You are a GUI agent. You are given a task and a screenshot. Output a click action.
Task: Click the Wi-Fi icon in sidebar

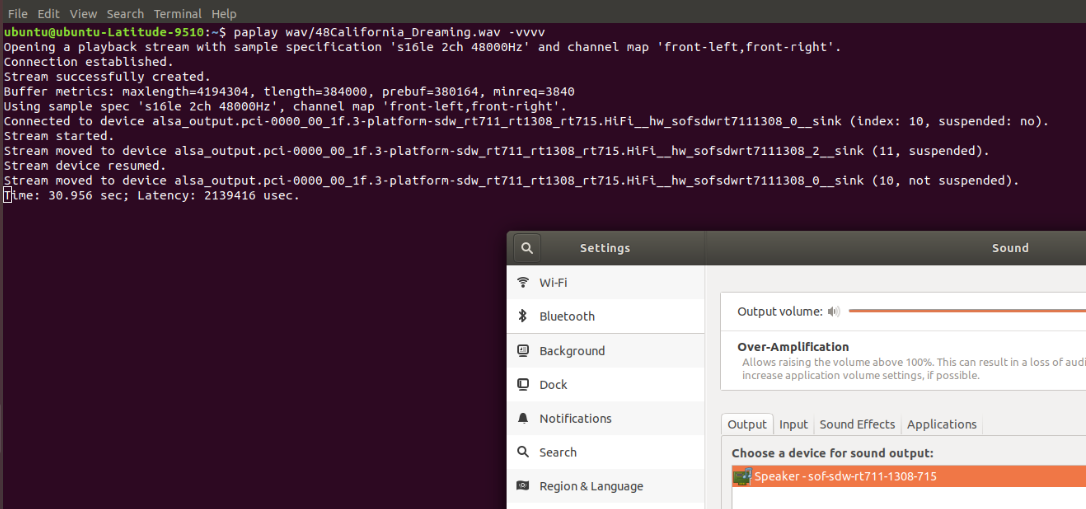tap(524, 283)
